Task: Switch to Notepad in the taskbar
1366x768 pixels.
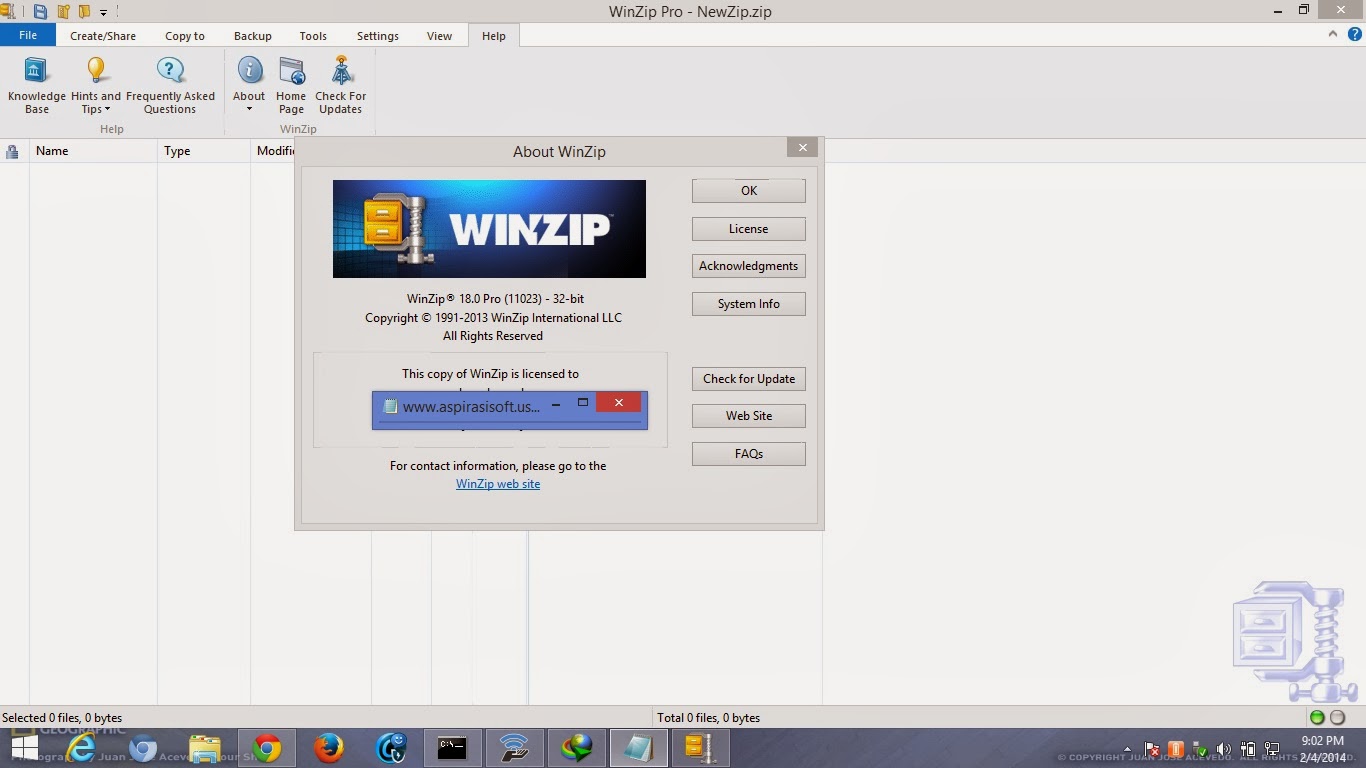Action: tap(638, 748)
